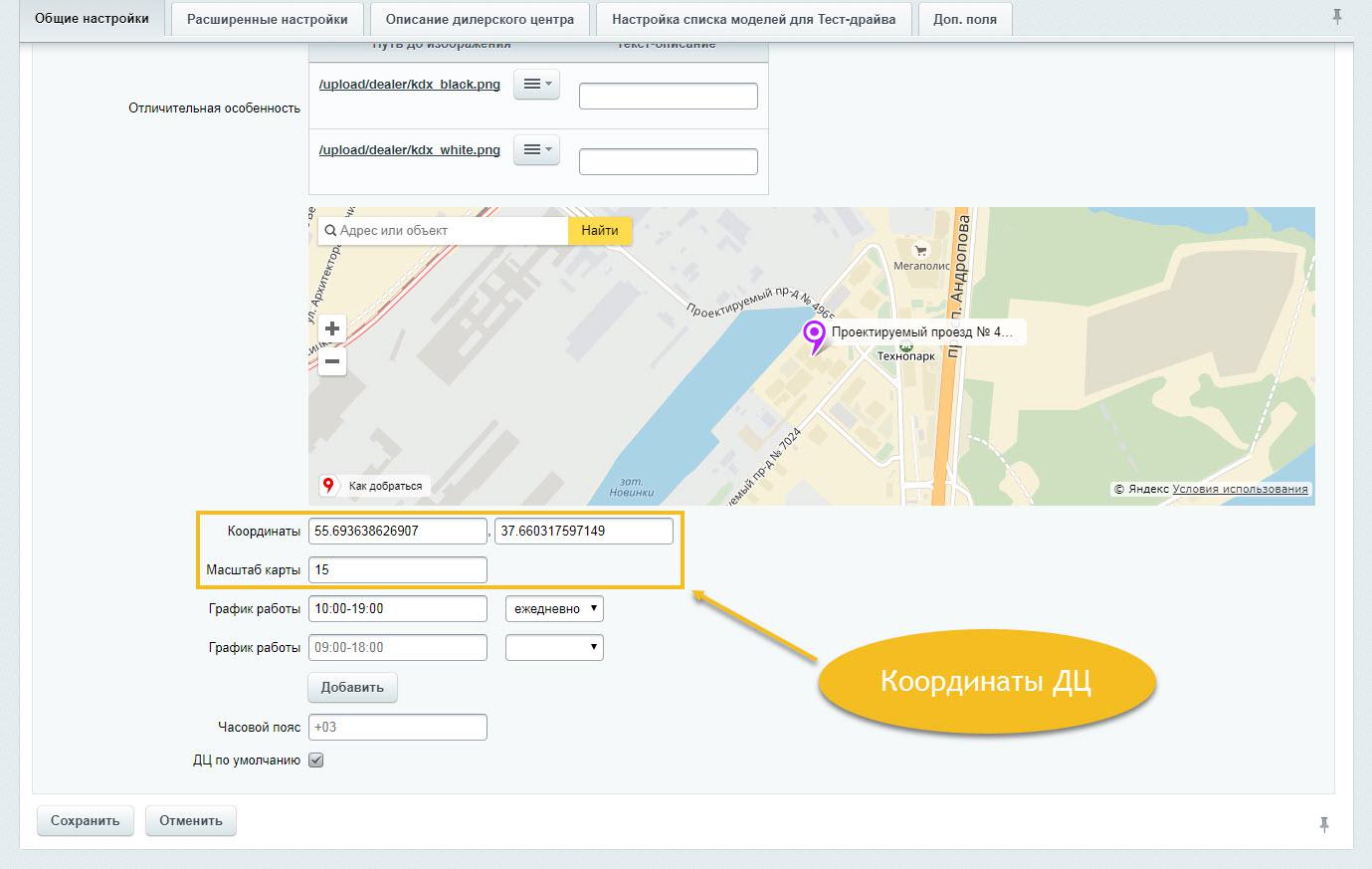
Task: Open the /upload/dealer/kdx_black.png link
Action: (410, 85)
